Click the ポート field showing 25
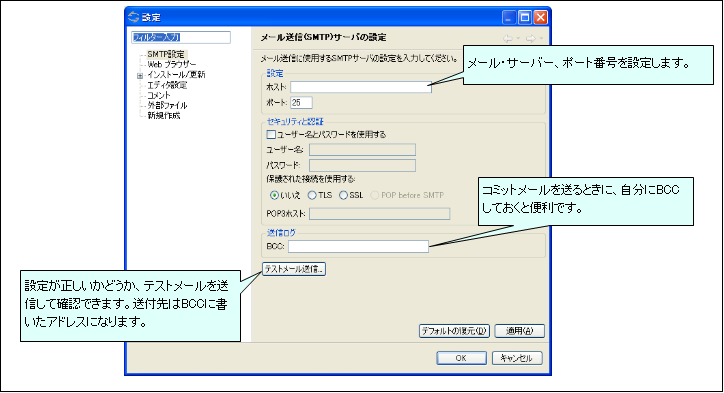This screenshot has width=724, height=393. coord(301,103)
